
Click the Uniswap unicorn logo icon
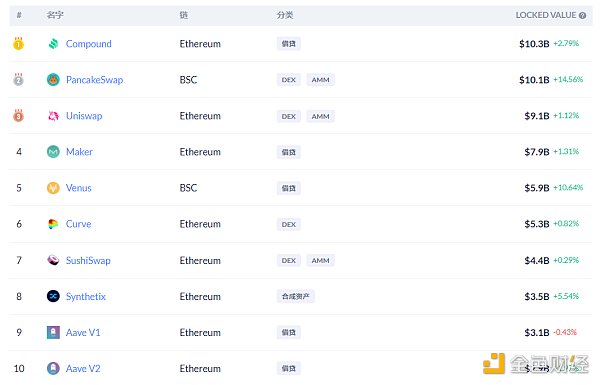(53, 116)
